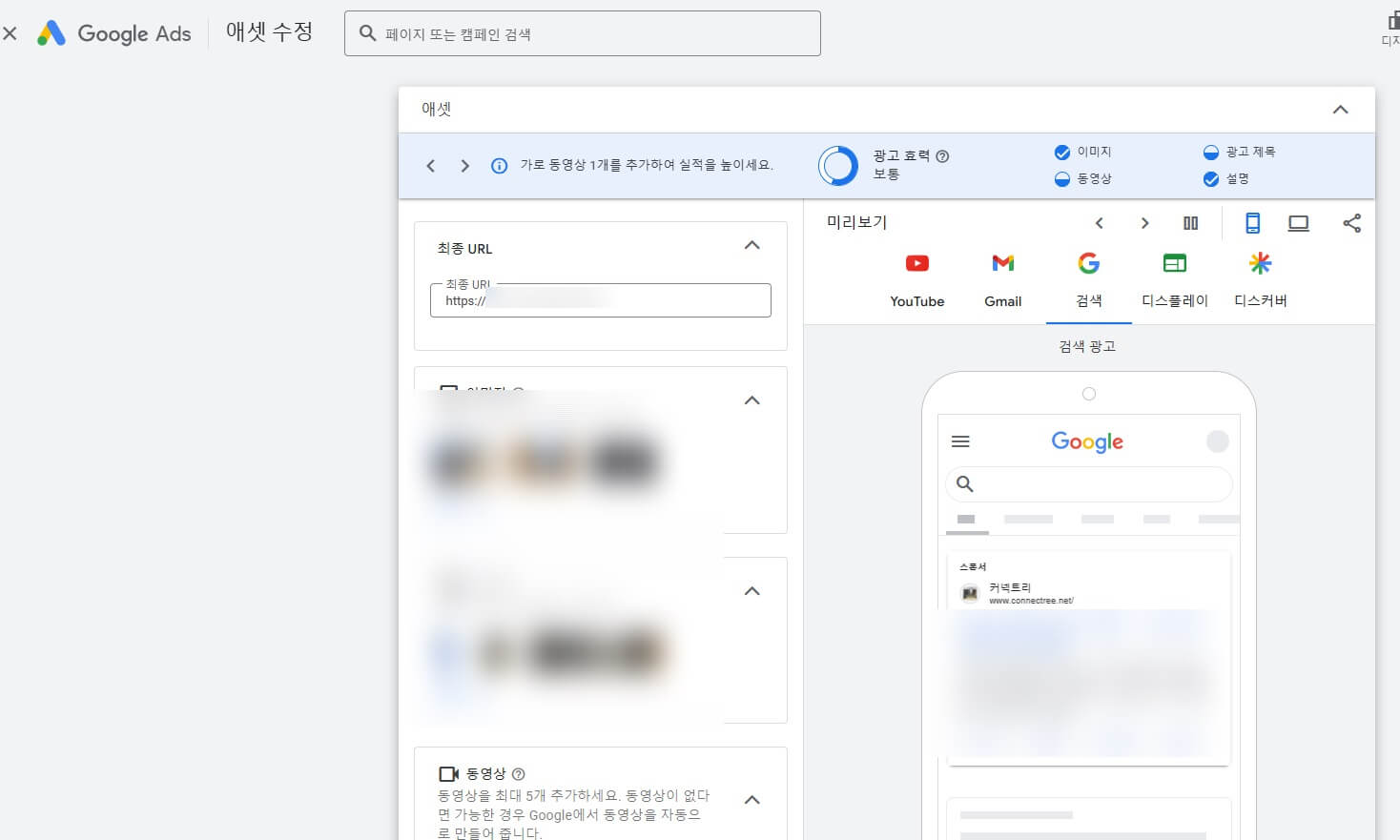Click the search magnifier icon in top bar

[367, 33]
